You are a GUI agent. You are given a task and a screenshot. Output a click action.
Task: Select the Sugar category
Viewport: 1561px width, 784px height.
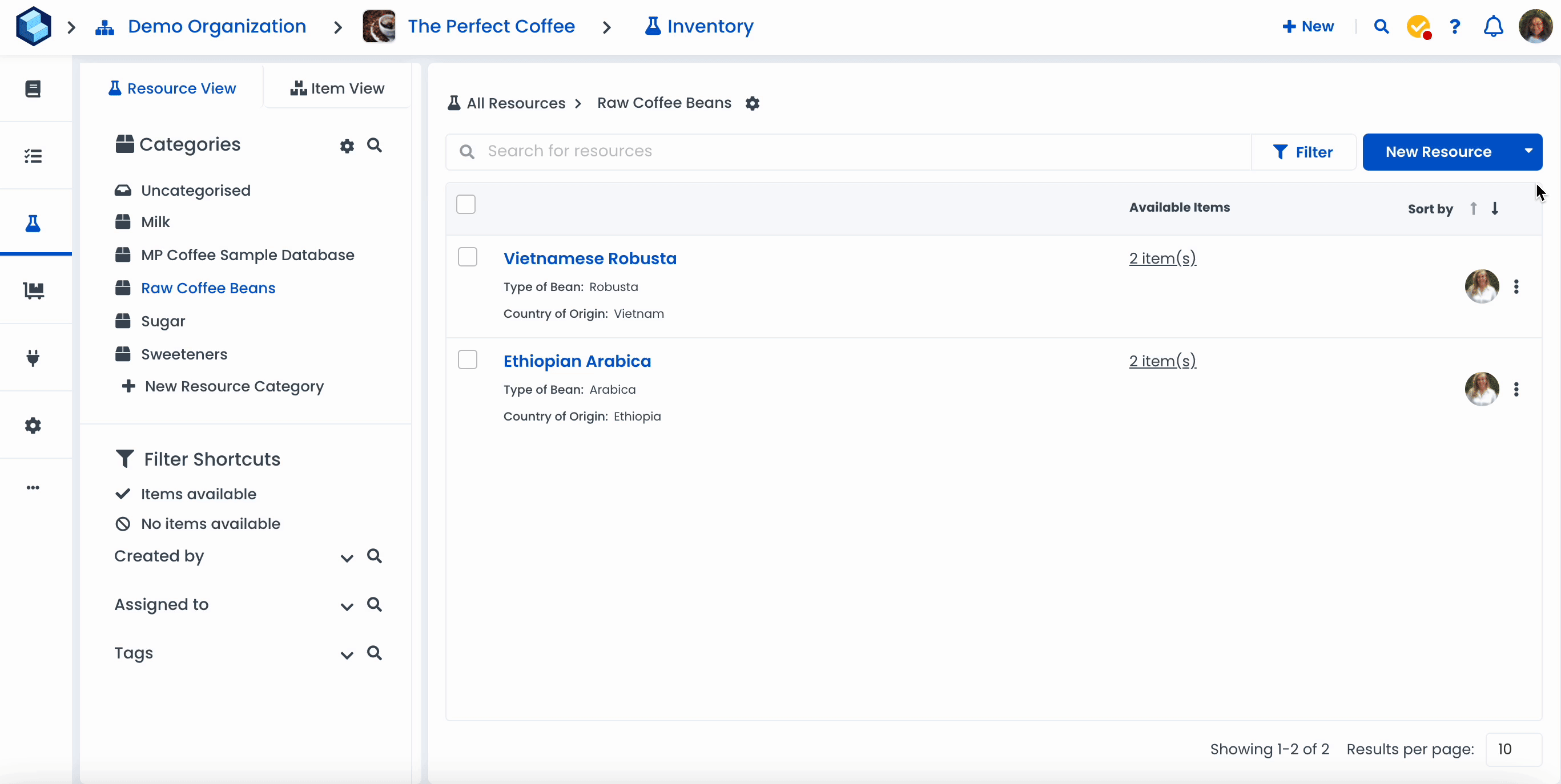coord(162,321)
